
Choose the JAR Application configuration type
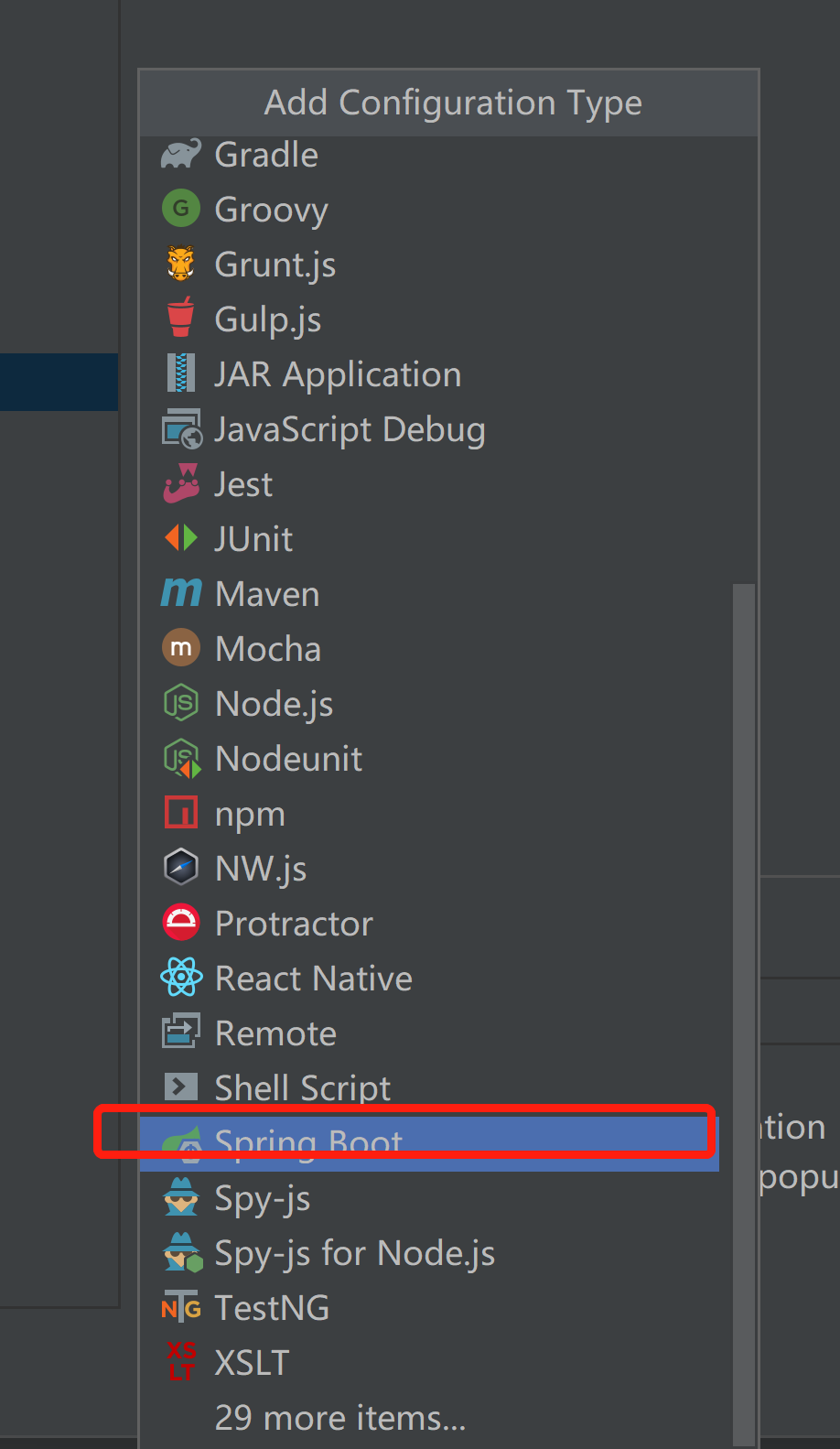click(338, 373)
